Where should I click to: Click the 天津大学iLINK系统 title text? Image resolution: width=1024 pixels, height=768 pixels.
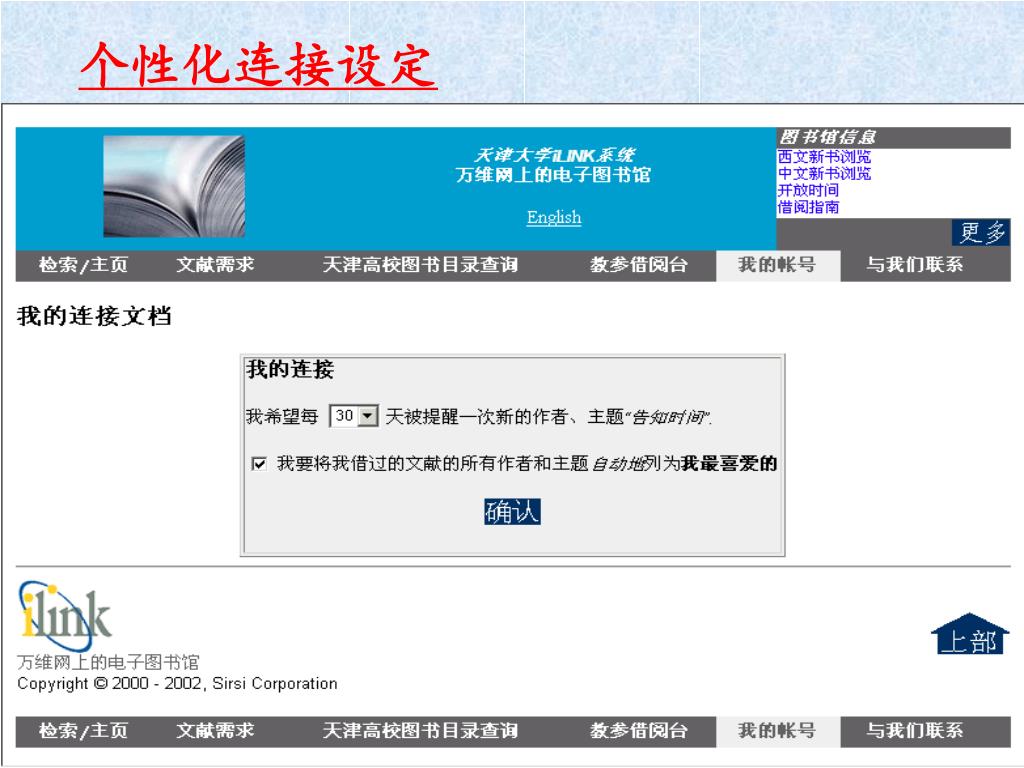click(554, 155)
